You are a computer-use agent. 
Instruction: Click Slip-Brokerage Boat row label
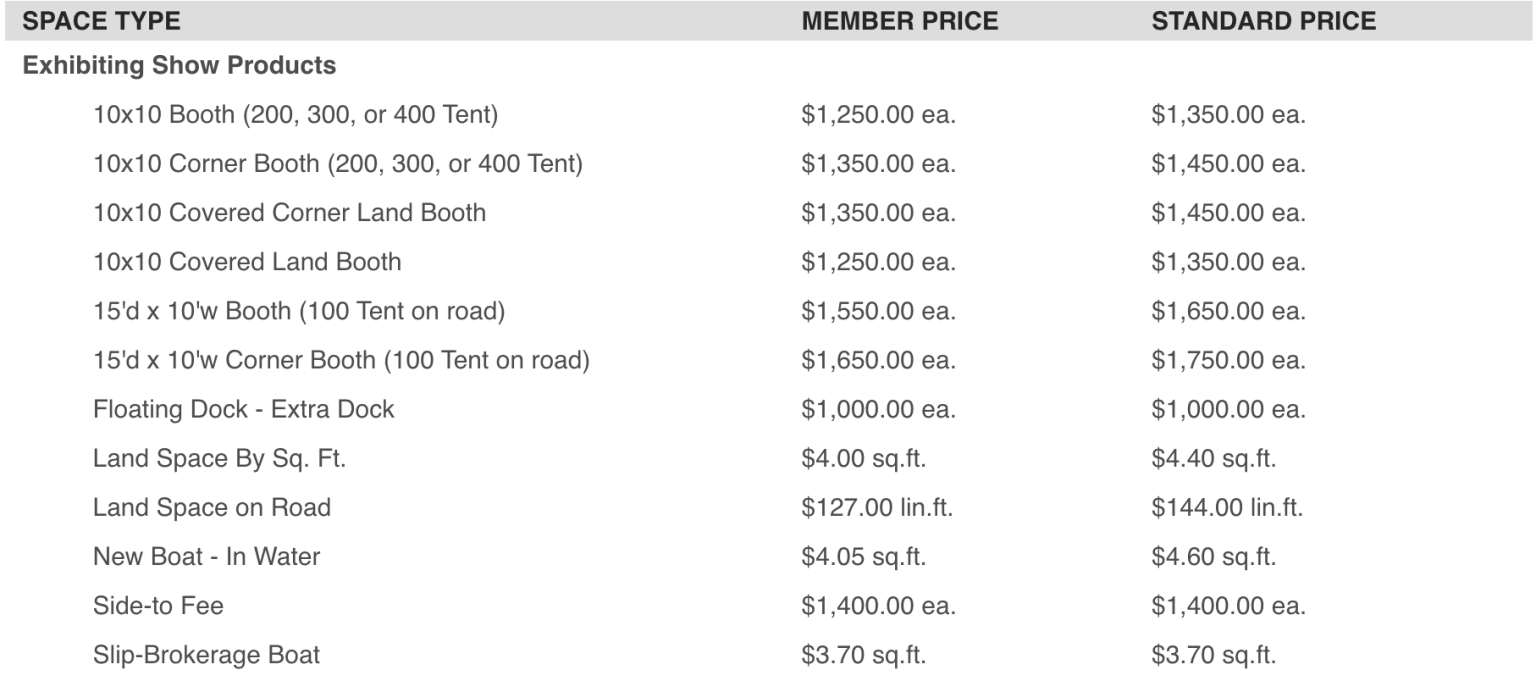[207, 655]
